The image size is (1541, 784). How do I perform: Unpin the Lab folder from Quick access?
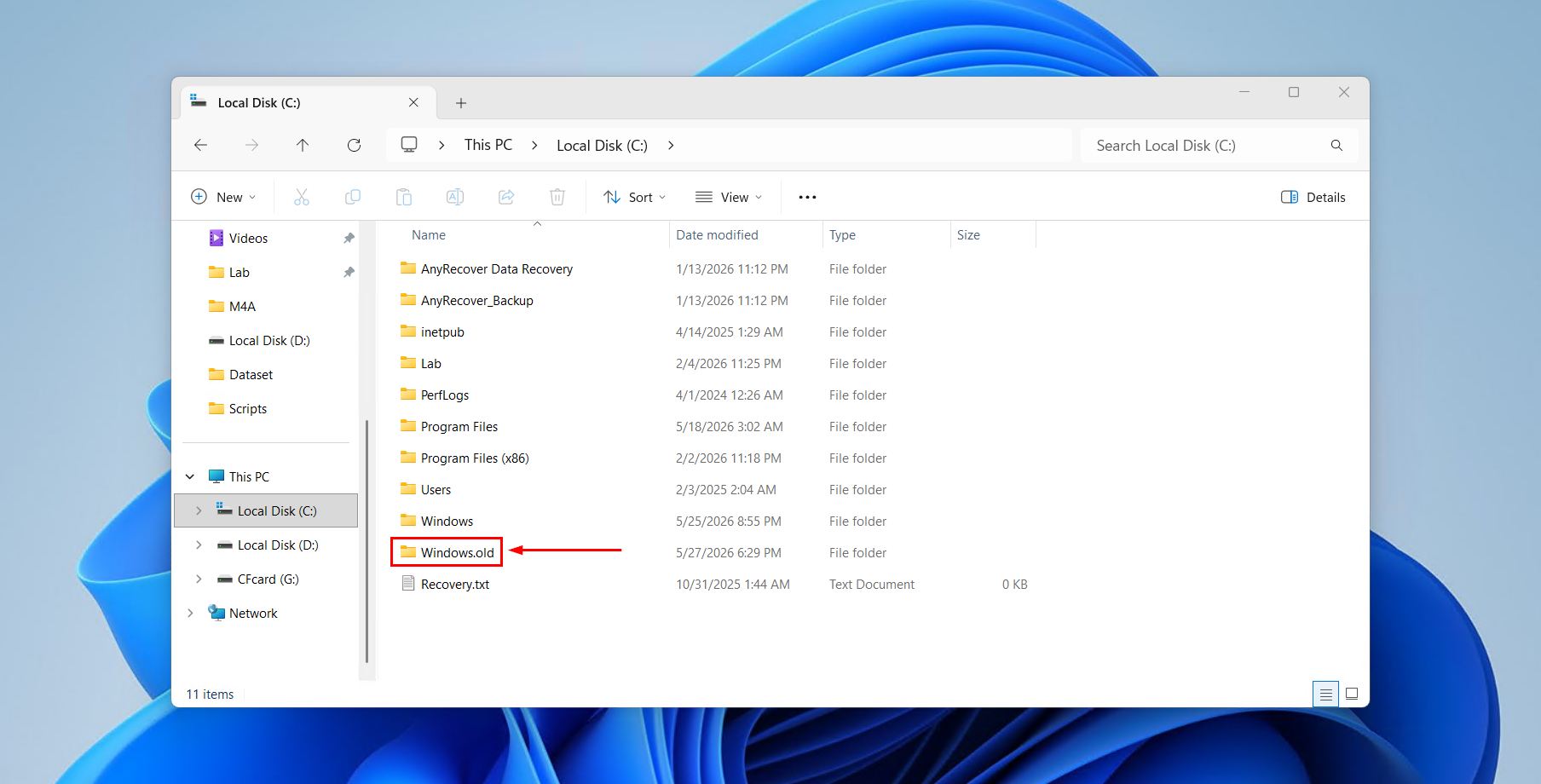point(349,273)
